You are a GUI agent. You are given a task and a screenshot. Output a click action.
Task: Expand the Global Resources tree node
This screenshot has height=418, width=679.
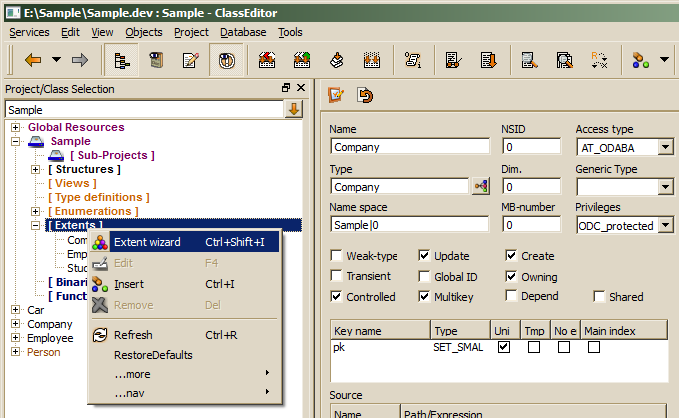coord(16,128)
